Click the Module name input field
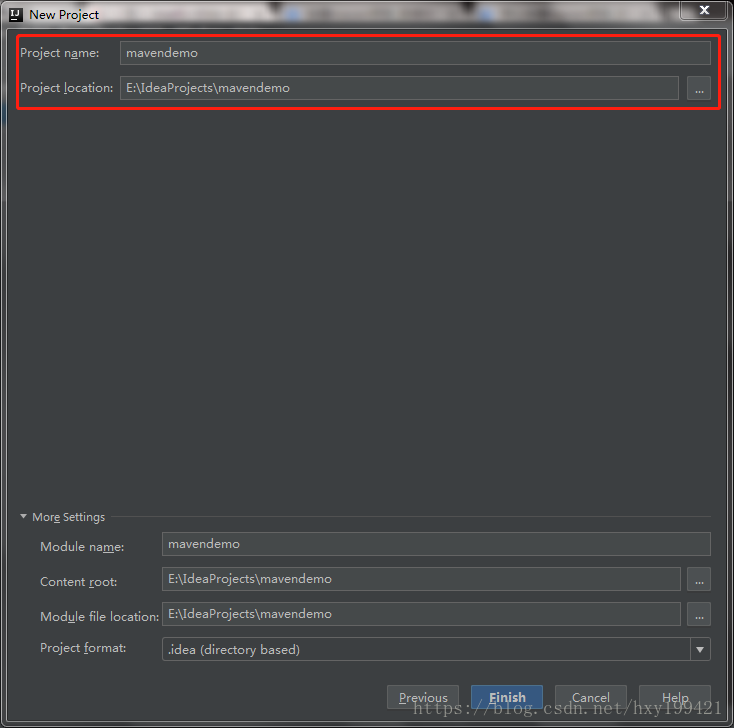Image resolution: width=734 pixels, height=728 pixels. 436,544
